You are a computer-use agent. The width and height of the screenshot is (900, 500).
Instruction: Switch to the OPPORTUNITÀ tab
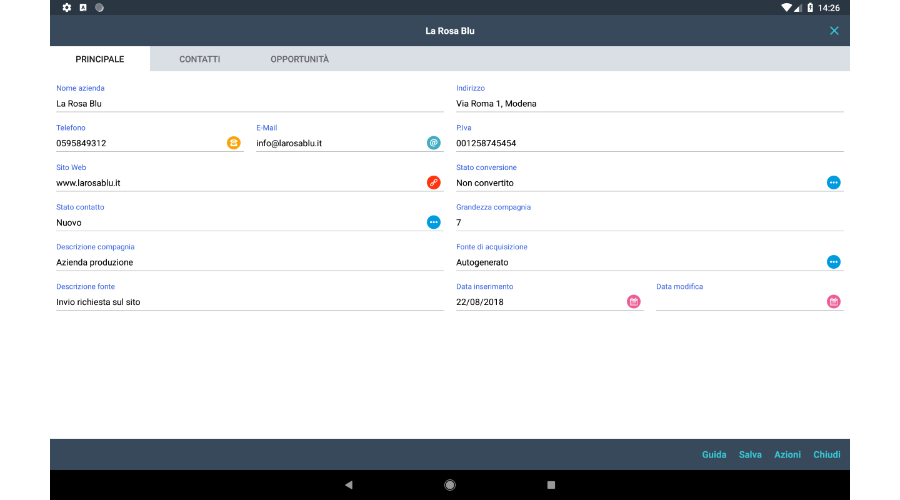[x=299, y=59]
